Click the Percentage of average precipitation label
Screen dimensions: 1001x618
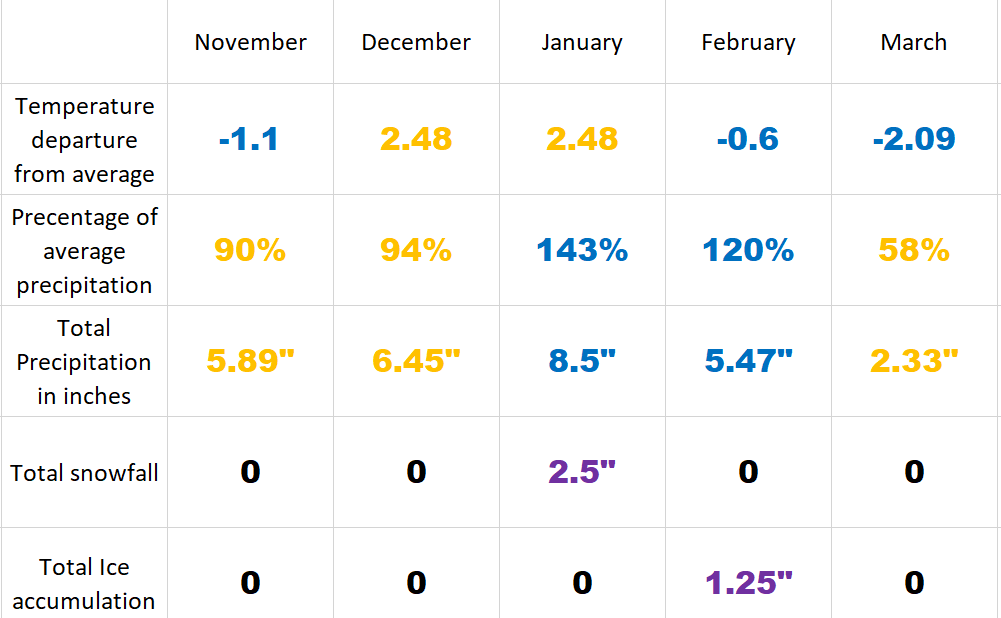(84, 251)
